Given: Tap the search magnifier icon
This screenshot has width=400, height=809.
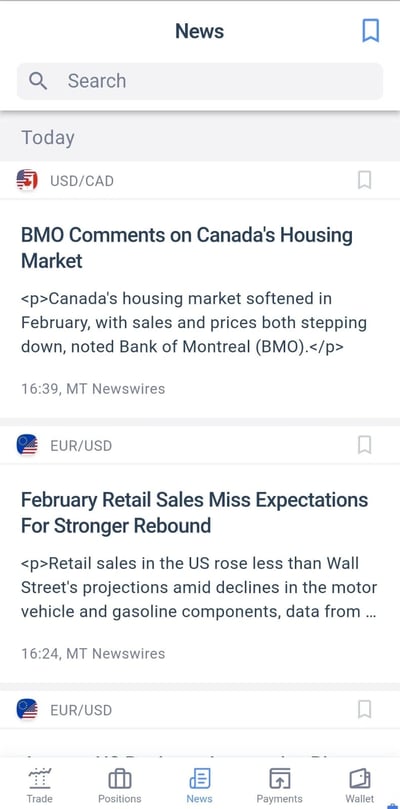Looking at the screenshot, I should pos(38,80).
